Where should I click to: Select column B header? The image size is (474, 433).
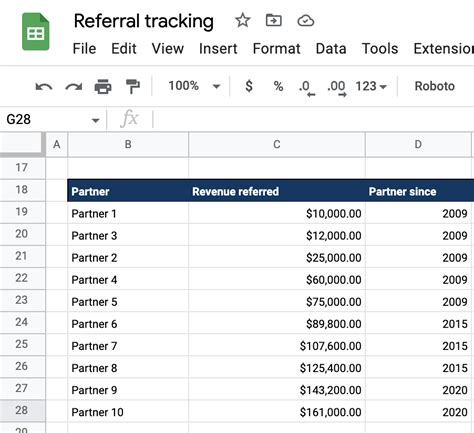tap(128, 145)
